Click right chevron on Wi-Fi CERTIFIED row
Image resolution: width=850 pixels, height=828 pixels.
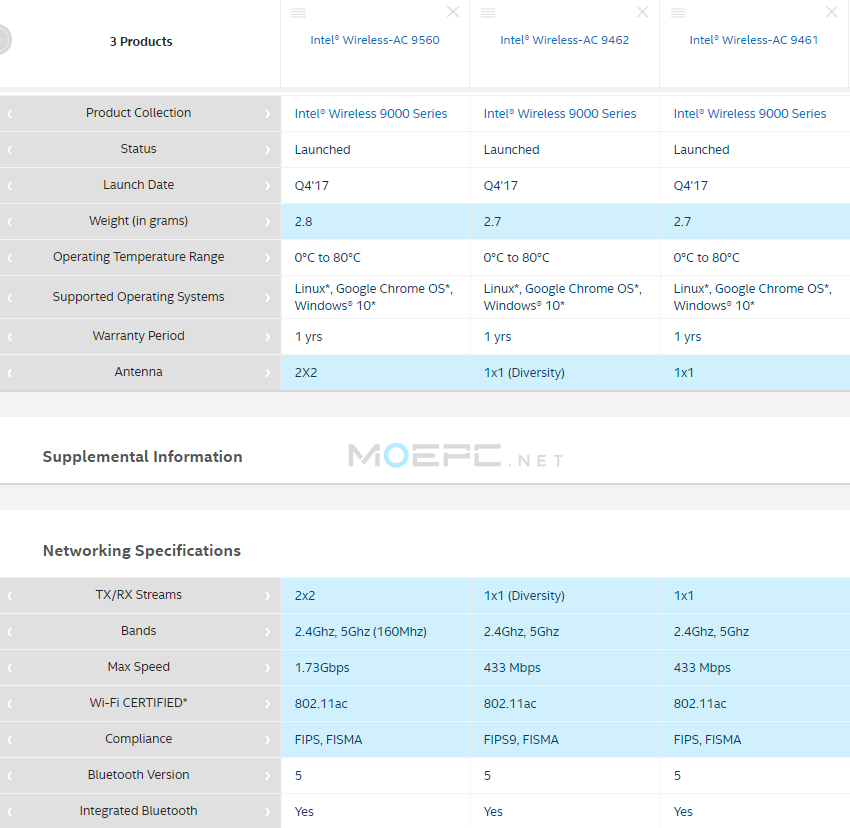click(x=267, y=703)
